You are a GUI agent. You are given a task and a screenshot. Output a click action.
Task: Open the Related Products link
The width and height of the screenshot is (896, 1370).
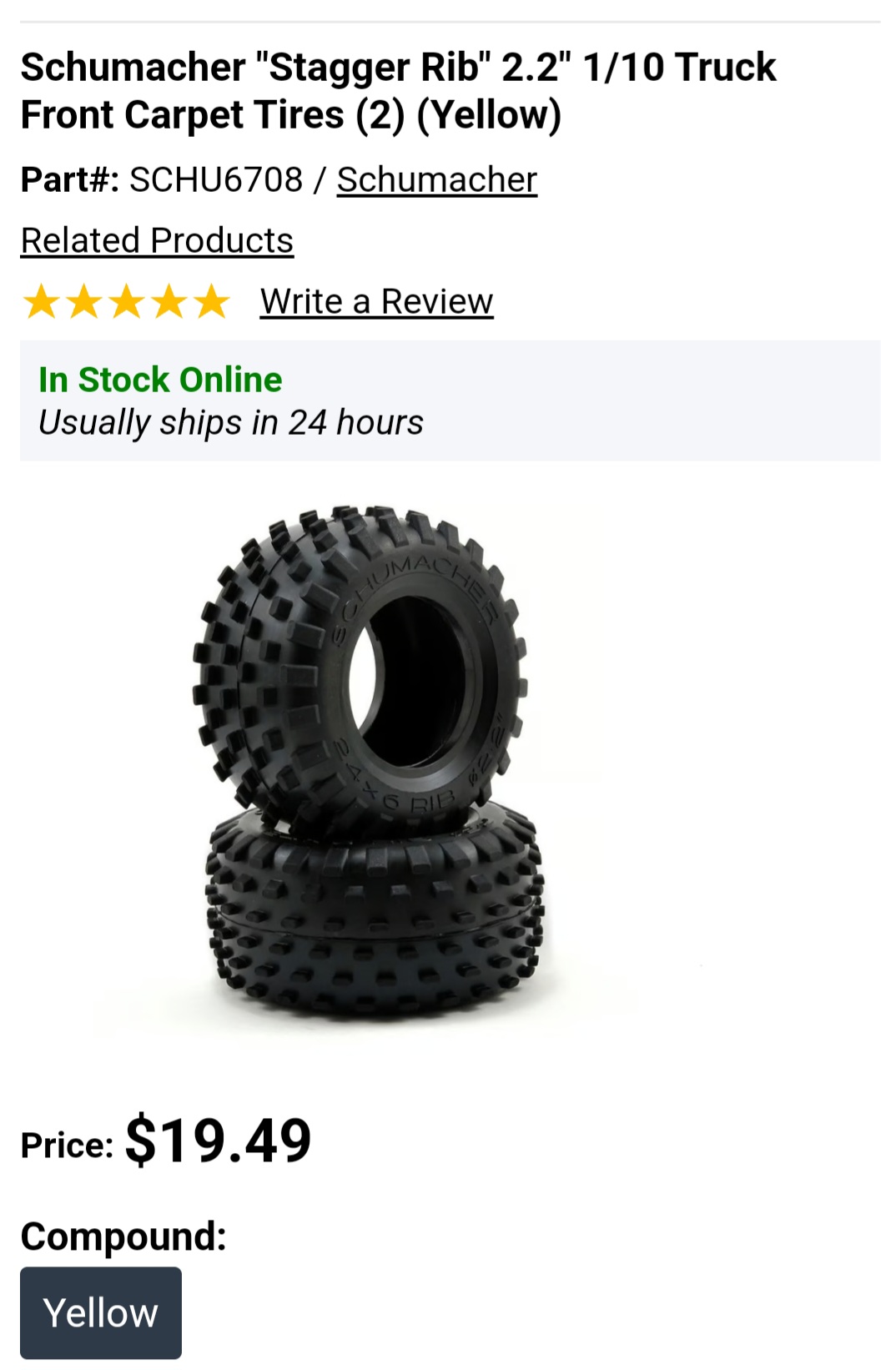[x=157, y=240]
